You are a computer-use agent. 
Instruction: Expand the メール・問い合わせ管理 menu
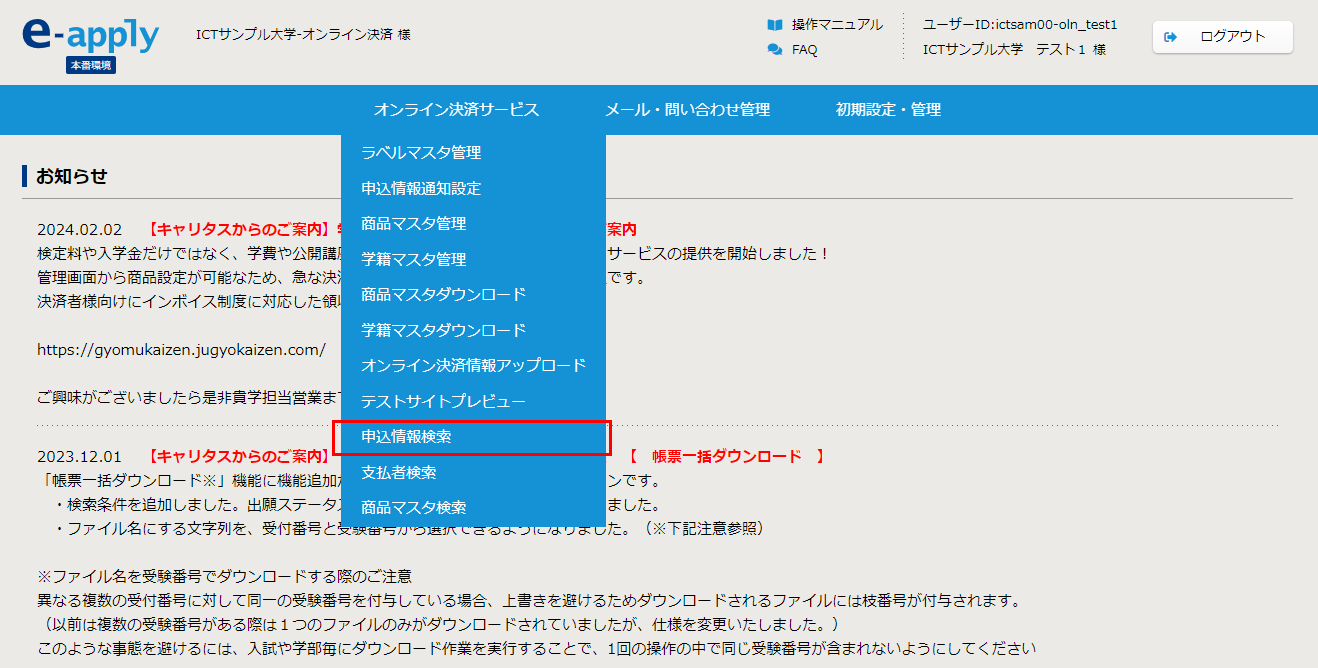687,110
